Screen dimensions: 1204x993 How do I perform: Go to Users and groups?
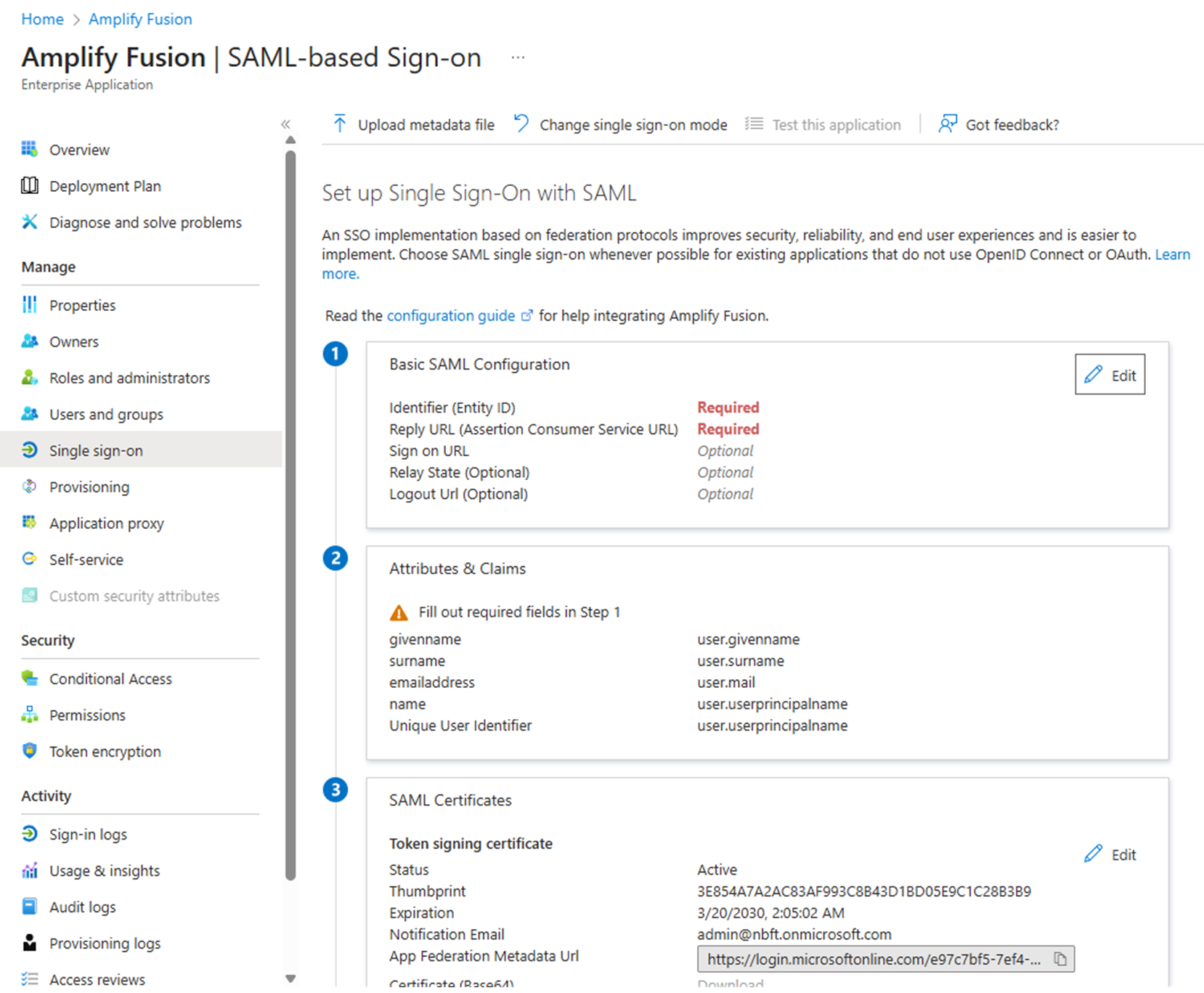[x=106, y=414]
